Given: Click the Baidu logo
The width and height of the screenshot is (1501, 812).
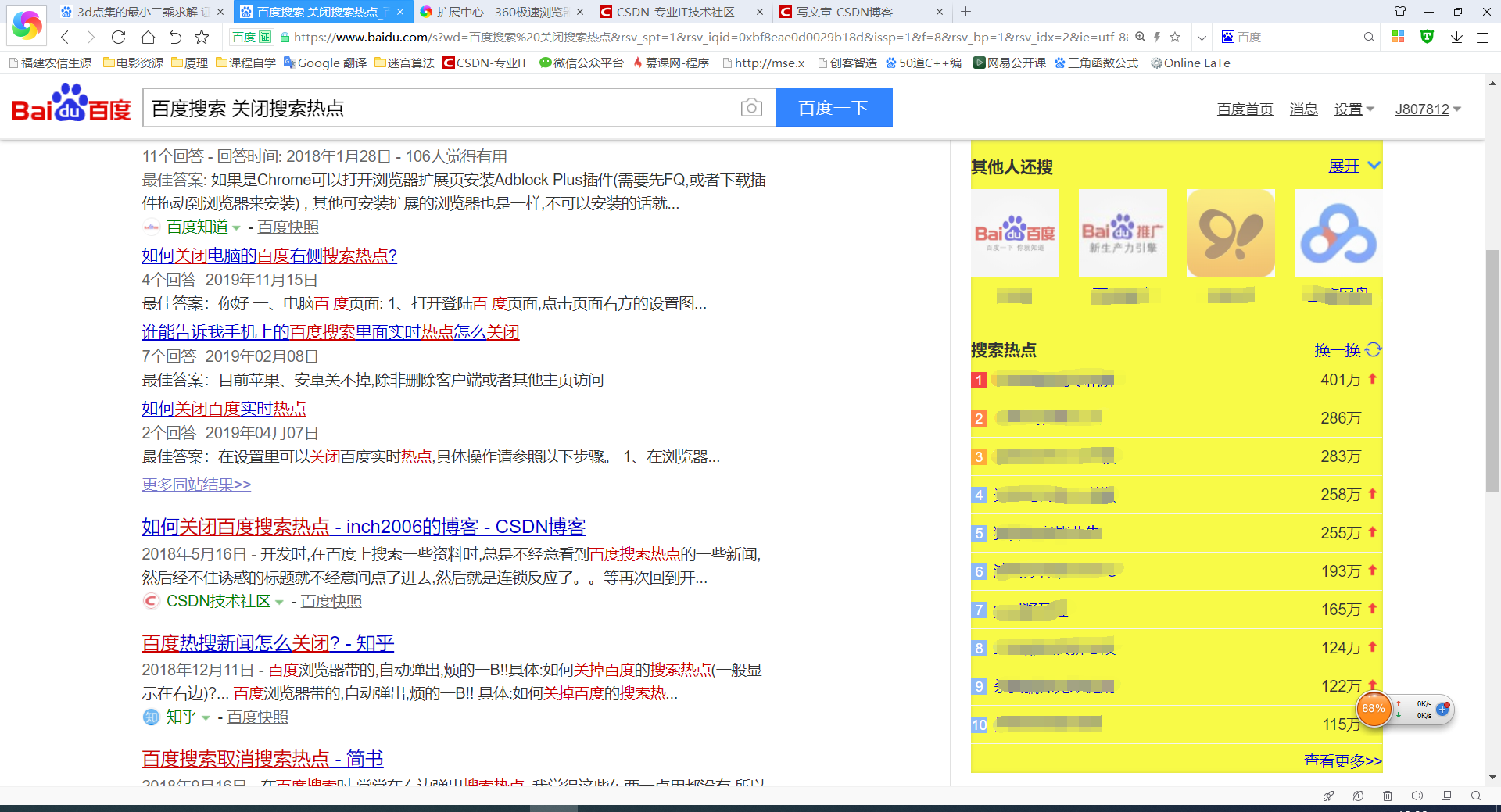Looking at the screenshot, I should pyautogui.click(x=70, y=105).
